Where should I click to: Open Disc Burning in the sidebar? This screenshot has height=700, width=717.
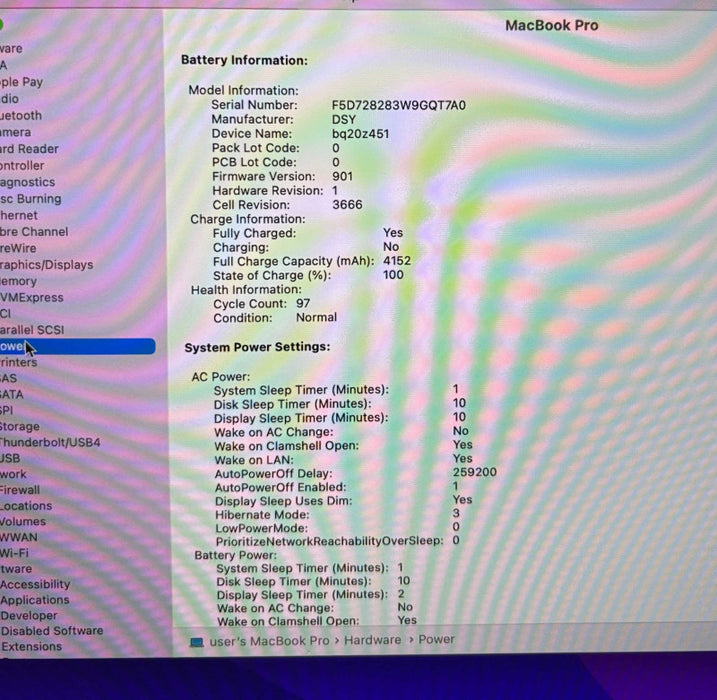tap(31, 198)
